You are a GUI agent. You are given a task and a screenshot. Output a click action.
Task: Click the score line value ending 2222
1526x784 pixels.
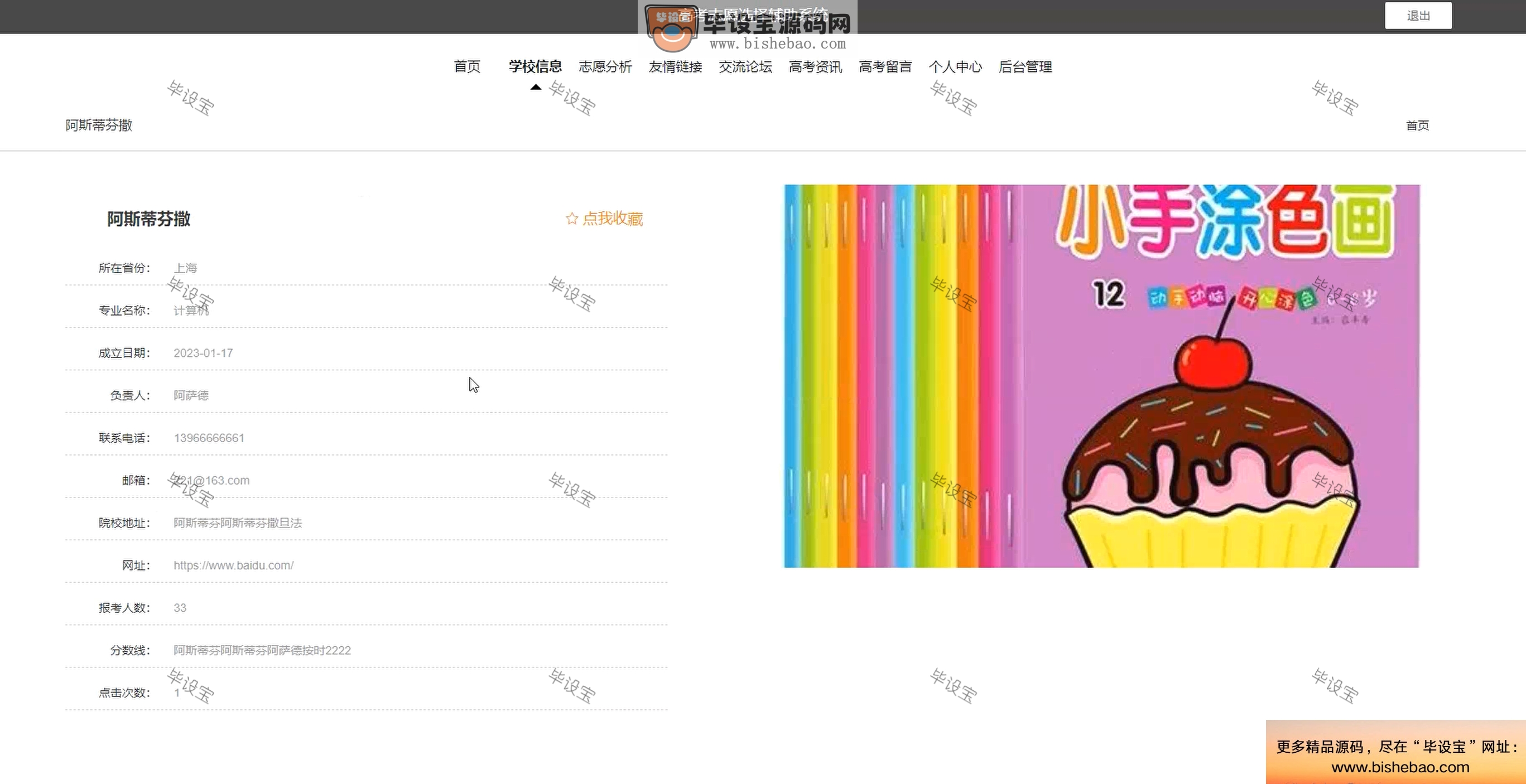click(x=262, y=650)
